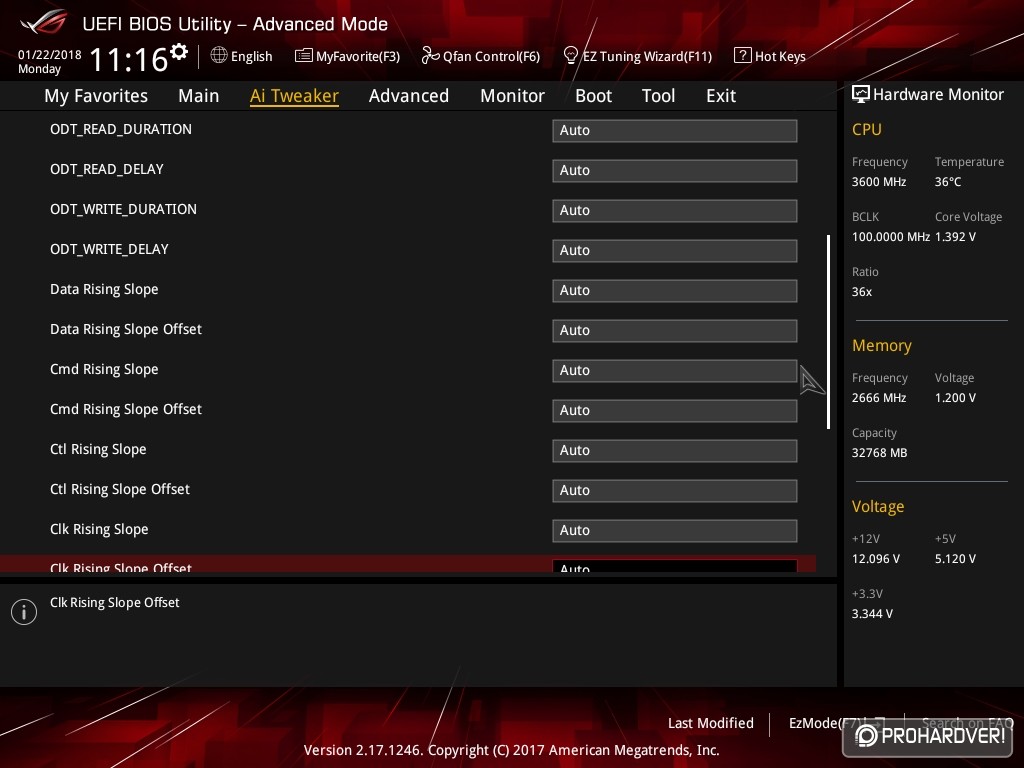1024x768 pixels.
Task: Switch to the Boot tab
Action: pos(594,96)
